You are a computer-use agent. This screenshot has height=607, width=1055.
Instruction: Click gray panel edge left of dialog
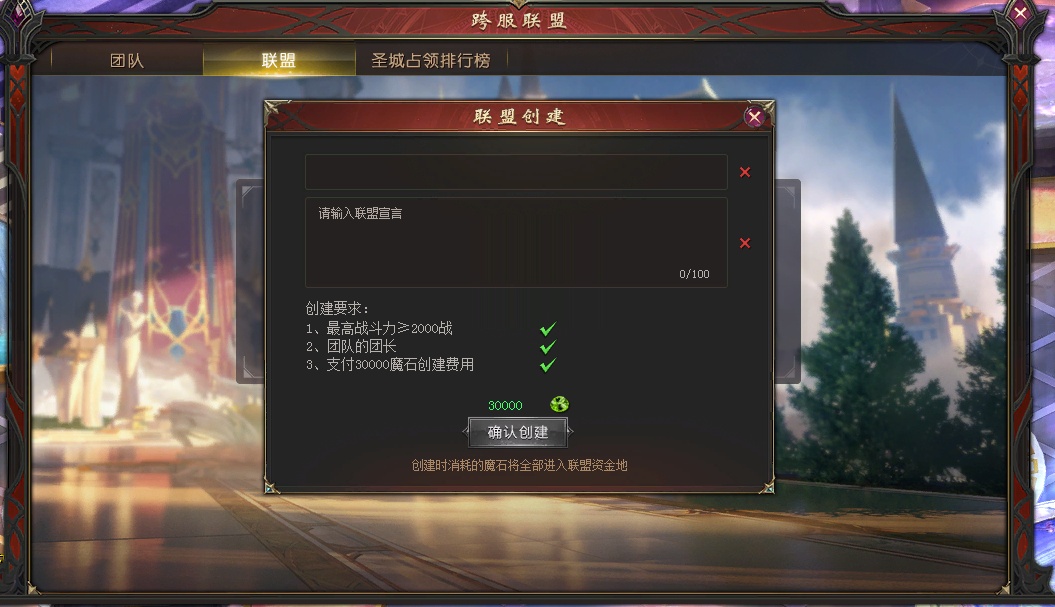tap(250, 281)
